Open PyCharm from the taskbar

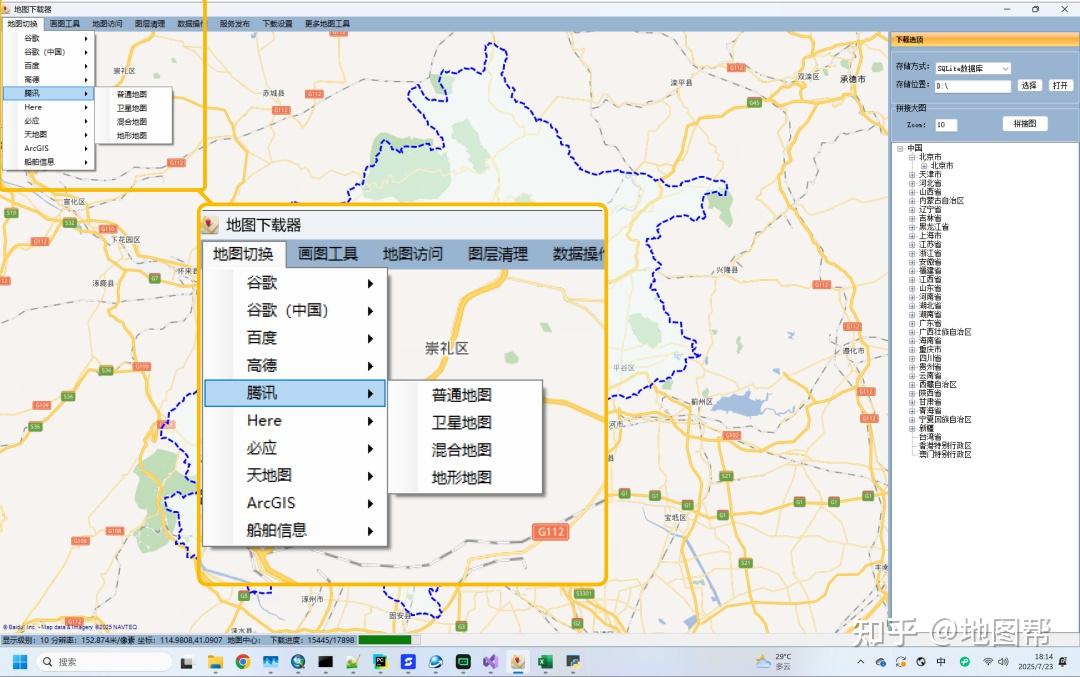(380, 662)
